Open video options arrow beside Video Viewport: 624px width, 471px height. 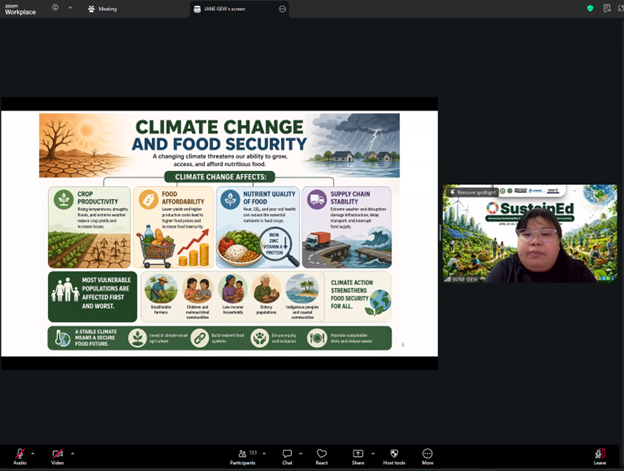point(72,453)
